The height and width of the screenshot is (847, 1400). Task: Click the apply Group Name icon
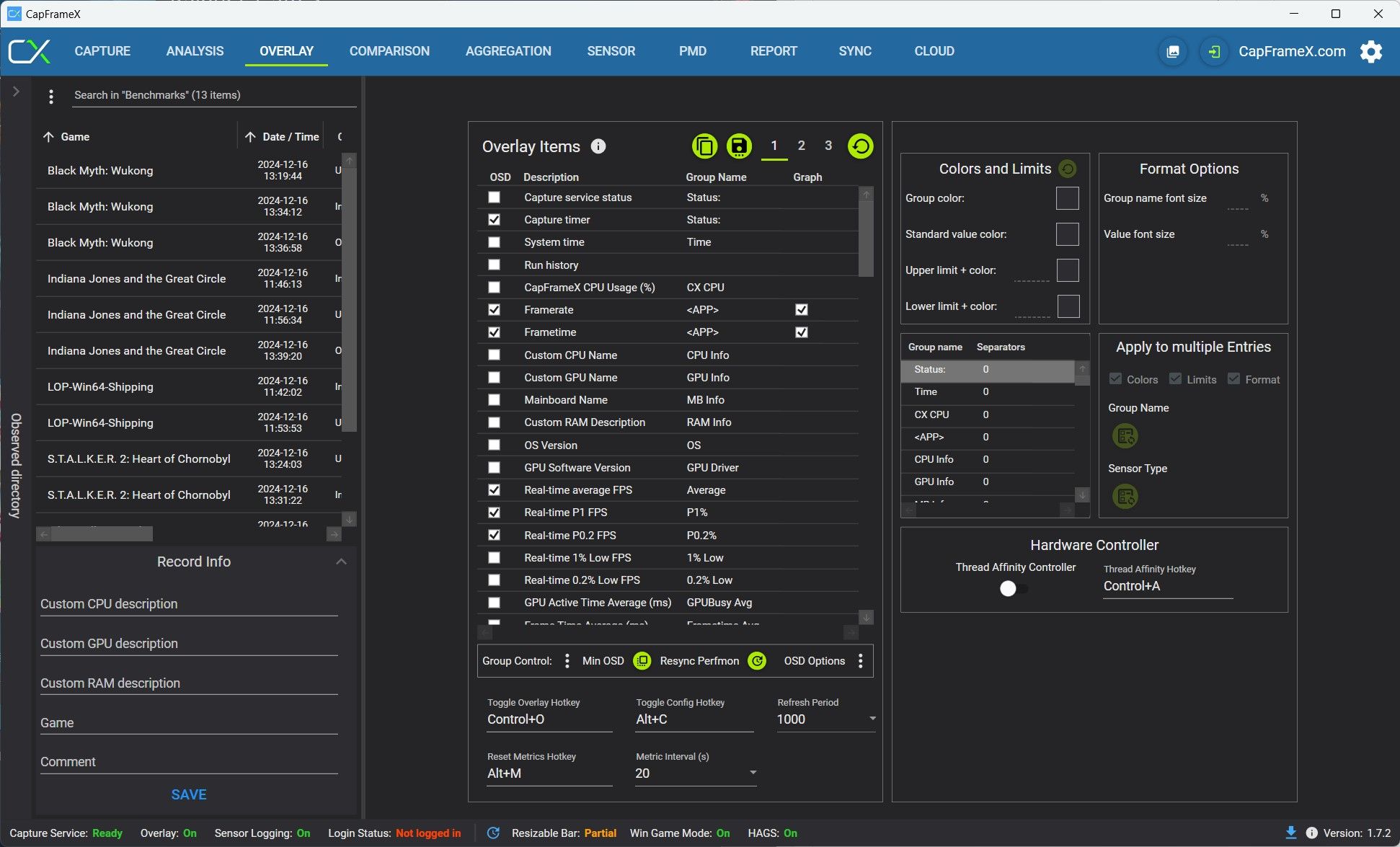(1125, 436)
